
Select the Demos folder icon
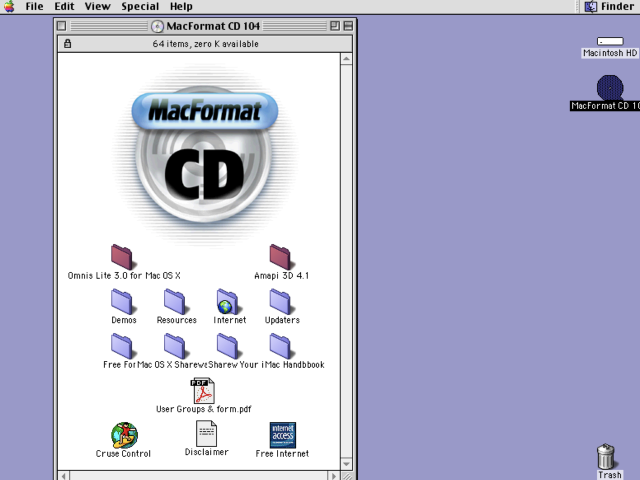(122, 302)
